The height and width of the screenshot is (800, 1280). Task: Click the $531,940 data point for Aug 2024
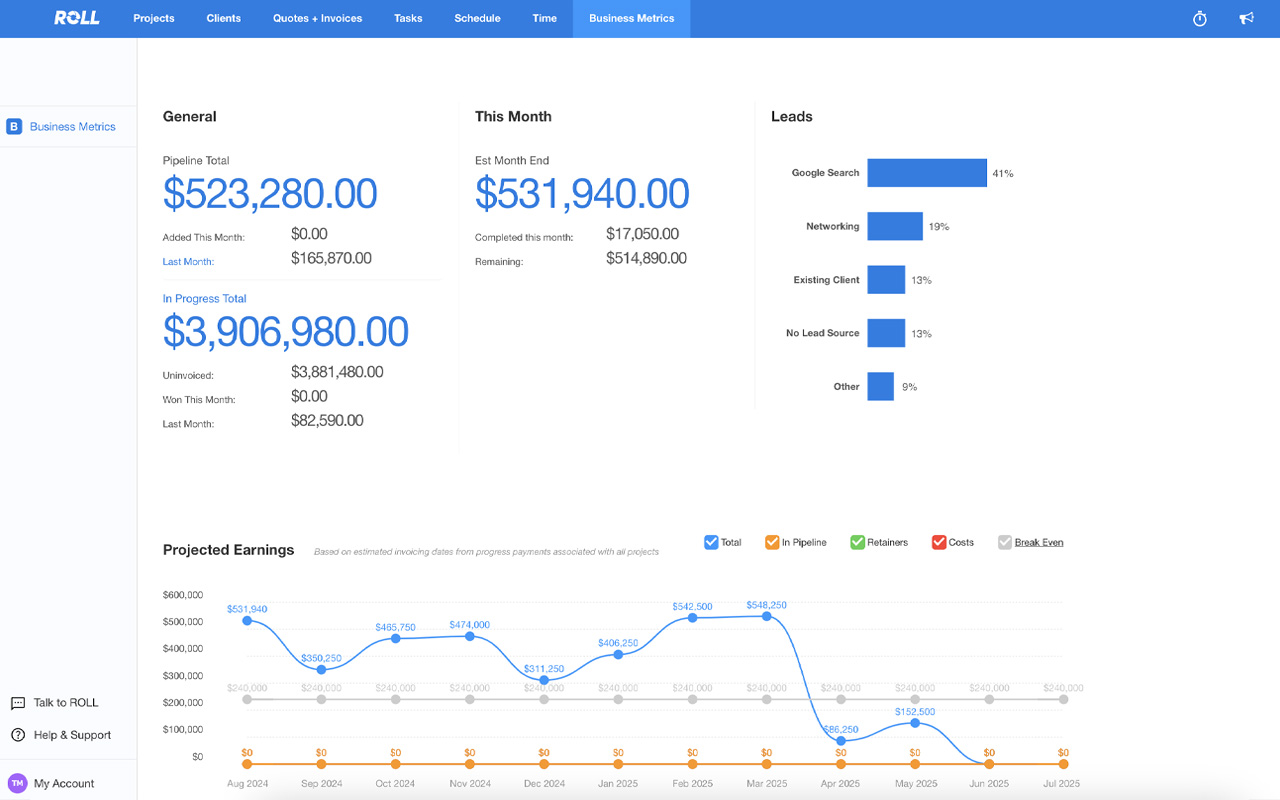pyautogui.click(x=247, y=621)
